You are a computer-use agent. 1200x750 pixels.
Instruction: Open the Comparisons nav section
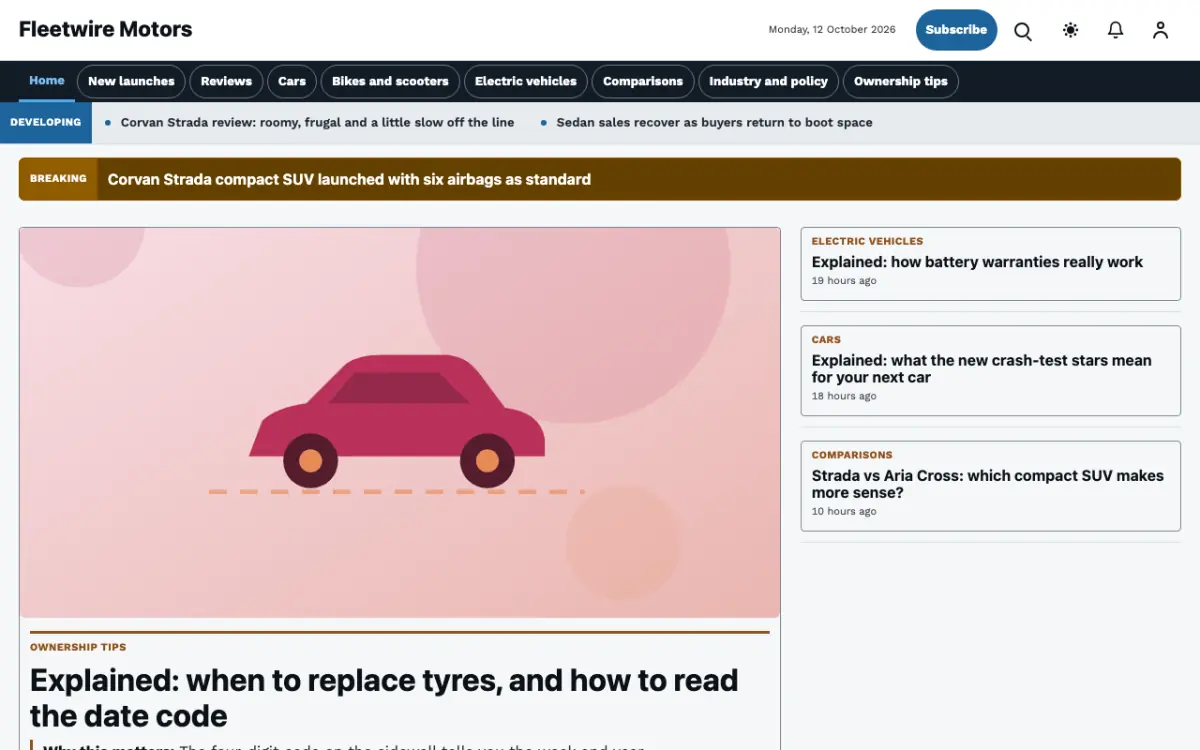click(x=643, y=82)
